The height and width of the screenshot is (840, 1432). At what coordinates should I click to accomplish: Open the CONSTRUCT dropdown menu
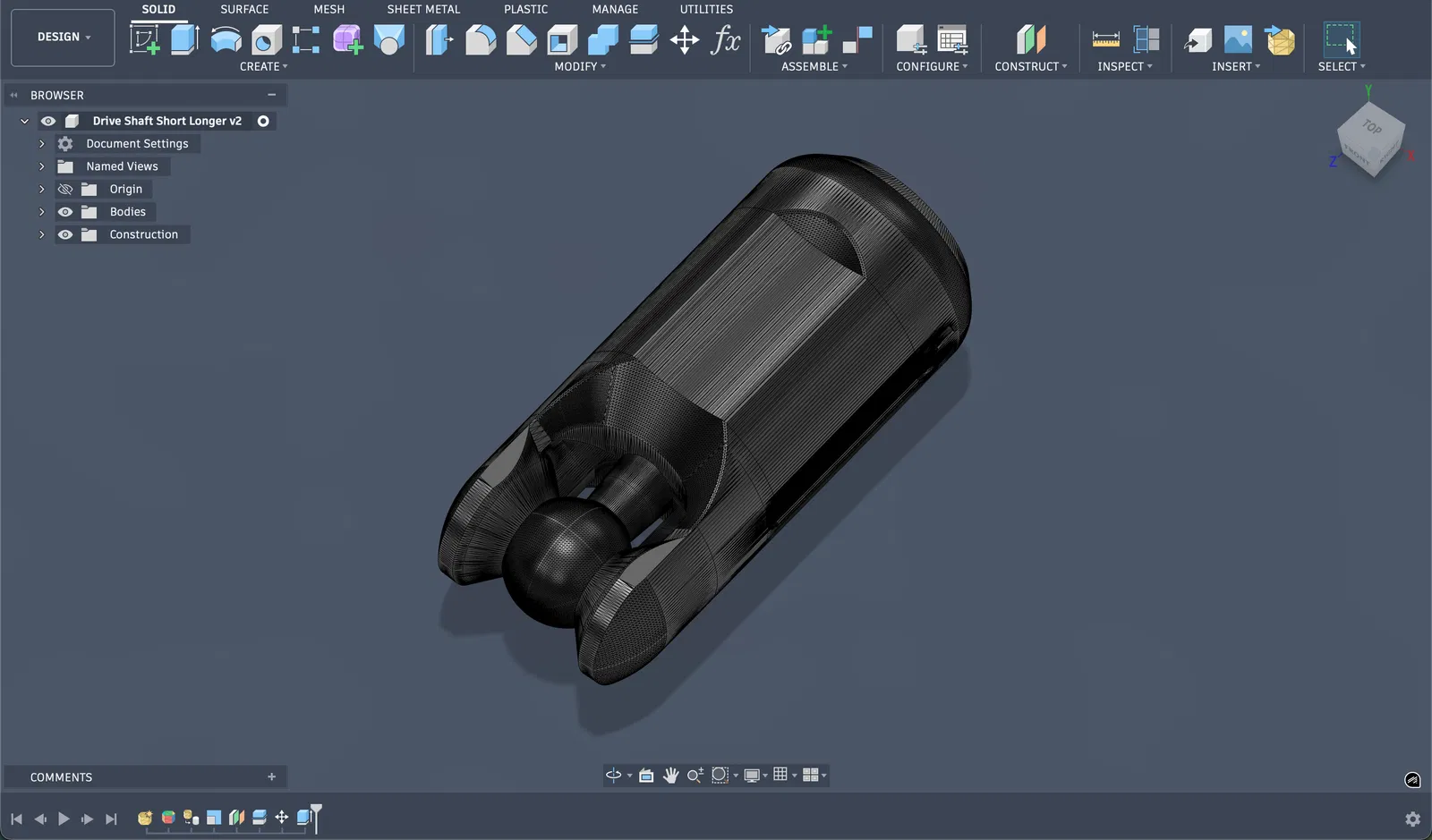click(x=1031, y=66)
